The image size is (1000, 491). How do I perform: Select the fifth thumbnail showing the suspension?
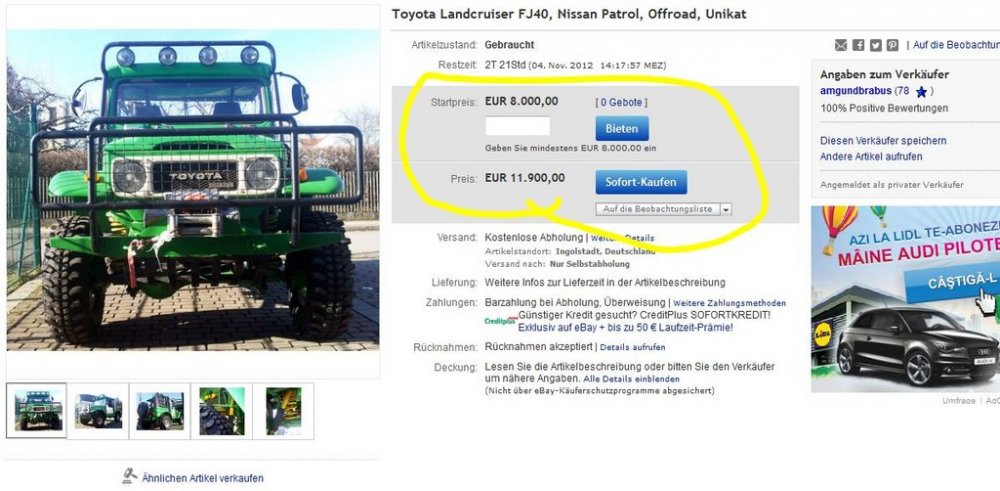point(283,411)
